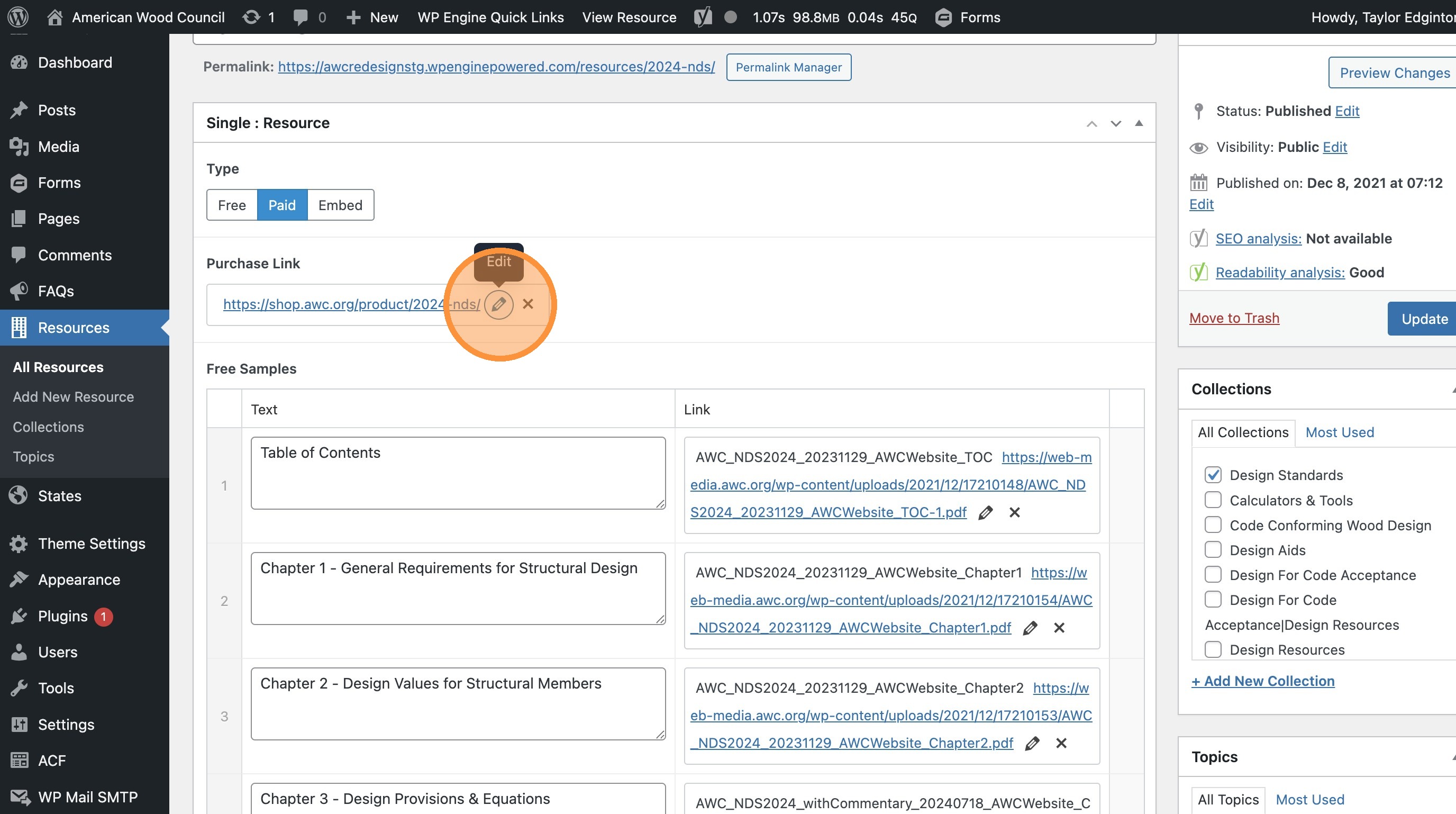Collapse the Single : Resource panel
The image size is (1456, 814).
[x=1139, y=123]
